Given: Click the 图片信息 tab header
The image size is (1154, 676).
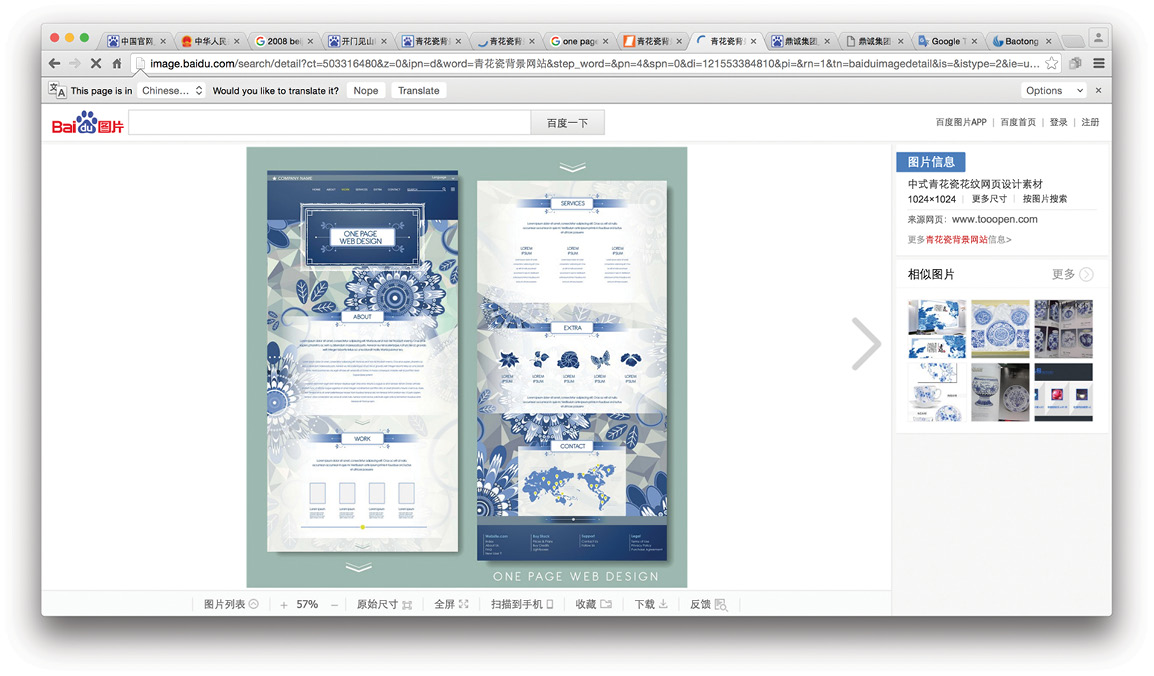Looking at the screenshot, I should (x=931, y=162).
